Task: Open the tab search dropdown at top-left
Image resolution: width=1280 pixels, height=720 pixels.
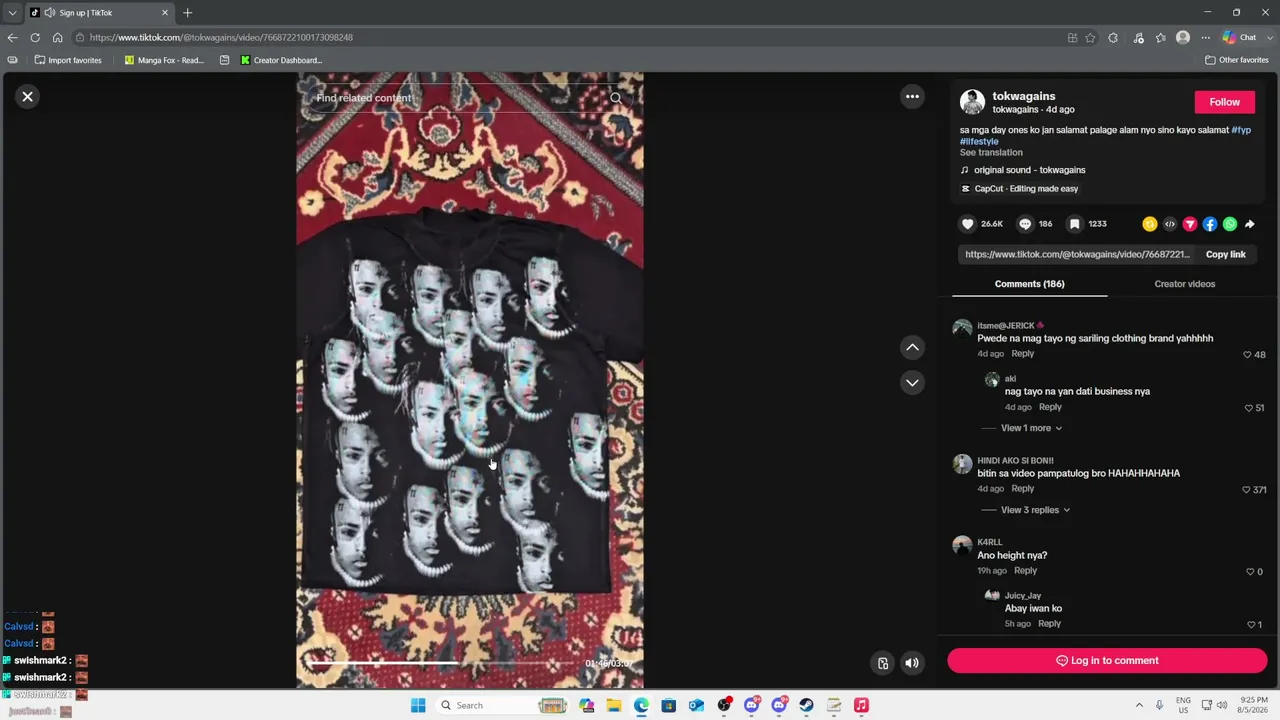Action: 12,13
